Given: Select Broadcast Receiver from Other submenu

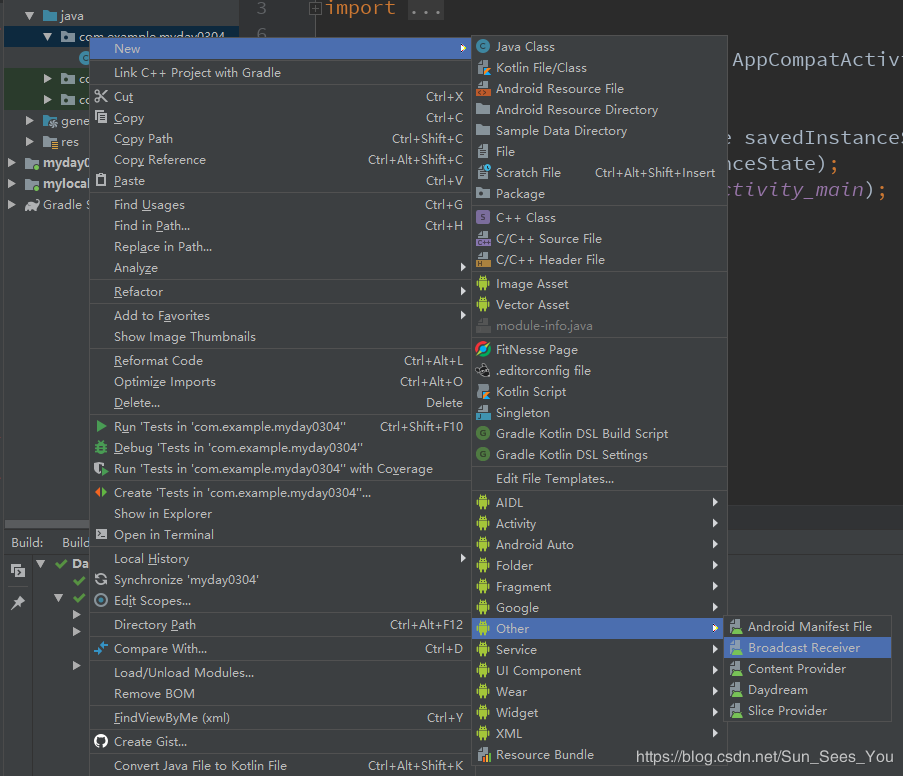Looking at the screenshot, I should coord(808,648).
